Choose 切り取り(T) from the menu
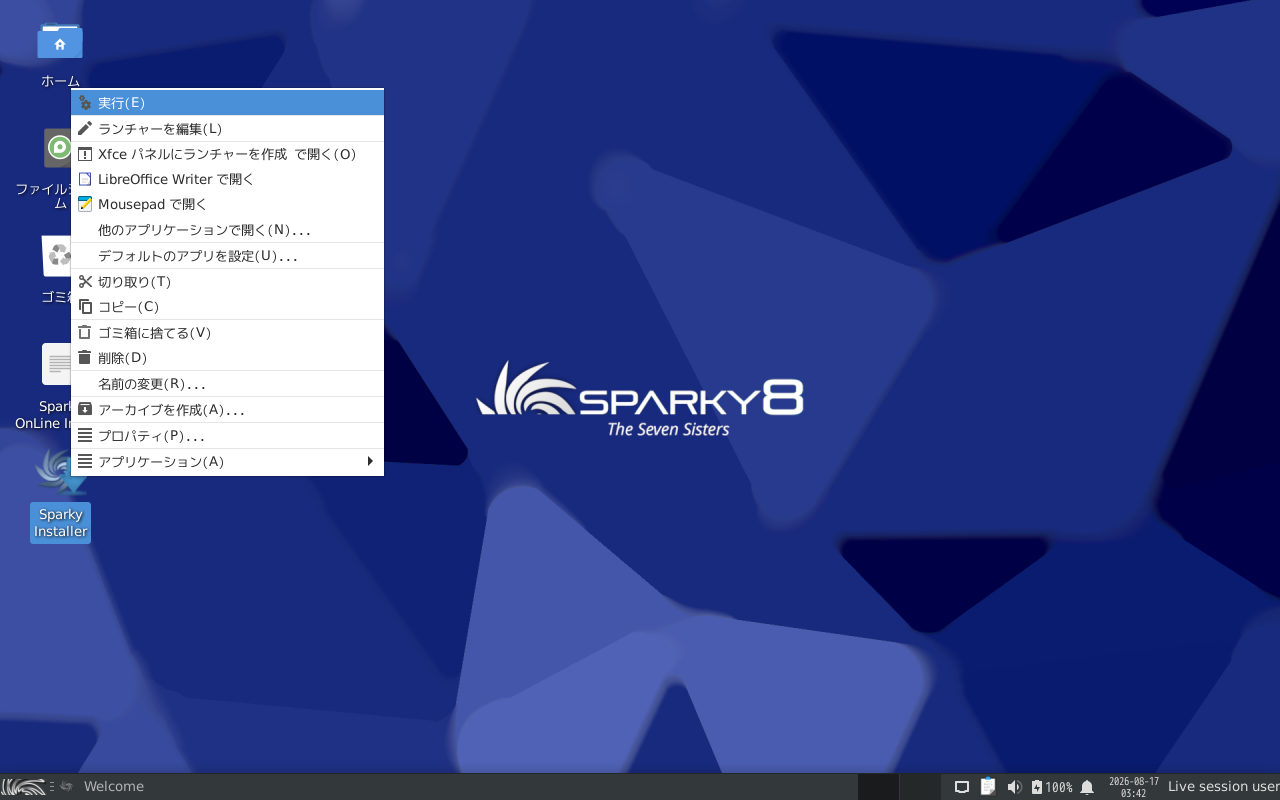The height and width of the screenshot is (800, 1280). (227, 282)
